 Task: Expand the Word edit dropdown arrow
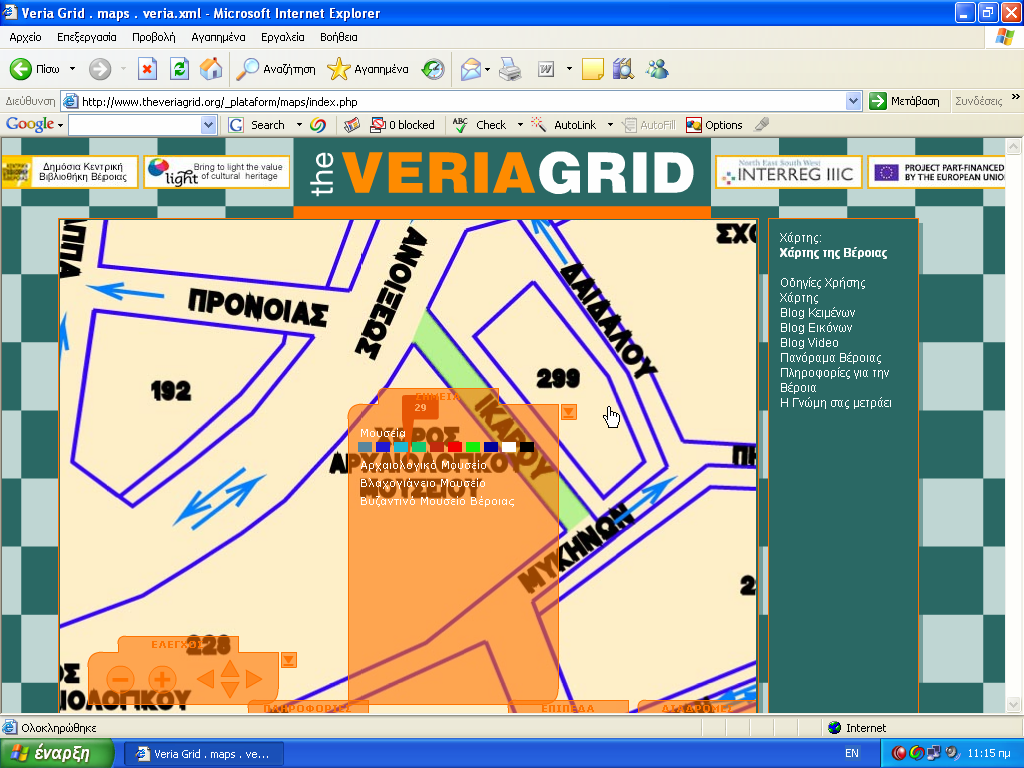pyautogui.click(x=569, y=69)
